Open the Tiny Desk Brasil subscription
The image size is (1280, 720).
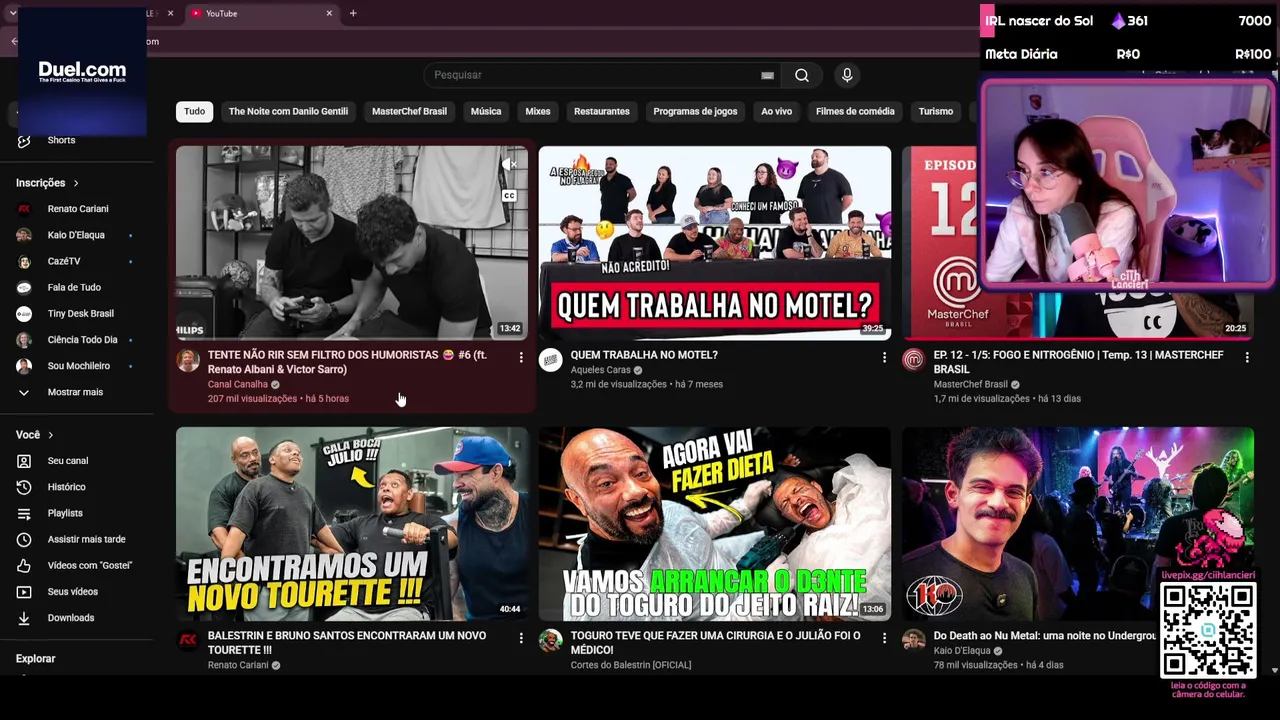75,314
